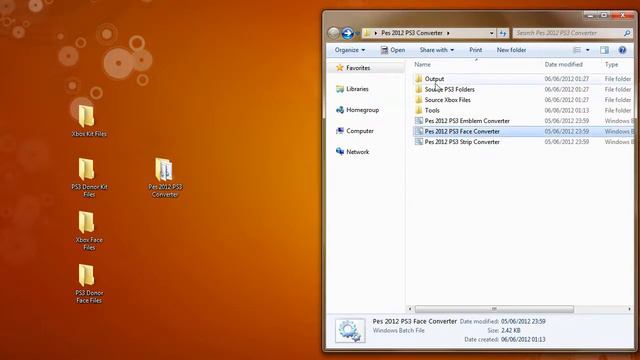
Task: Select the Source Xbox Files folder icon
Action: 418,100
